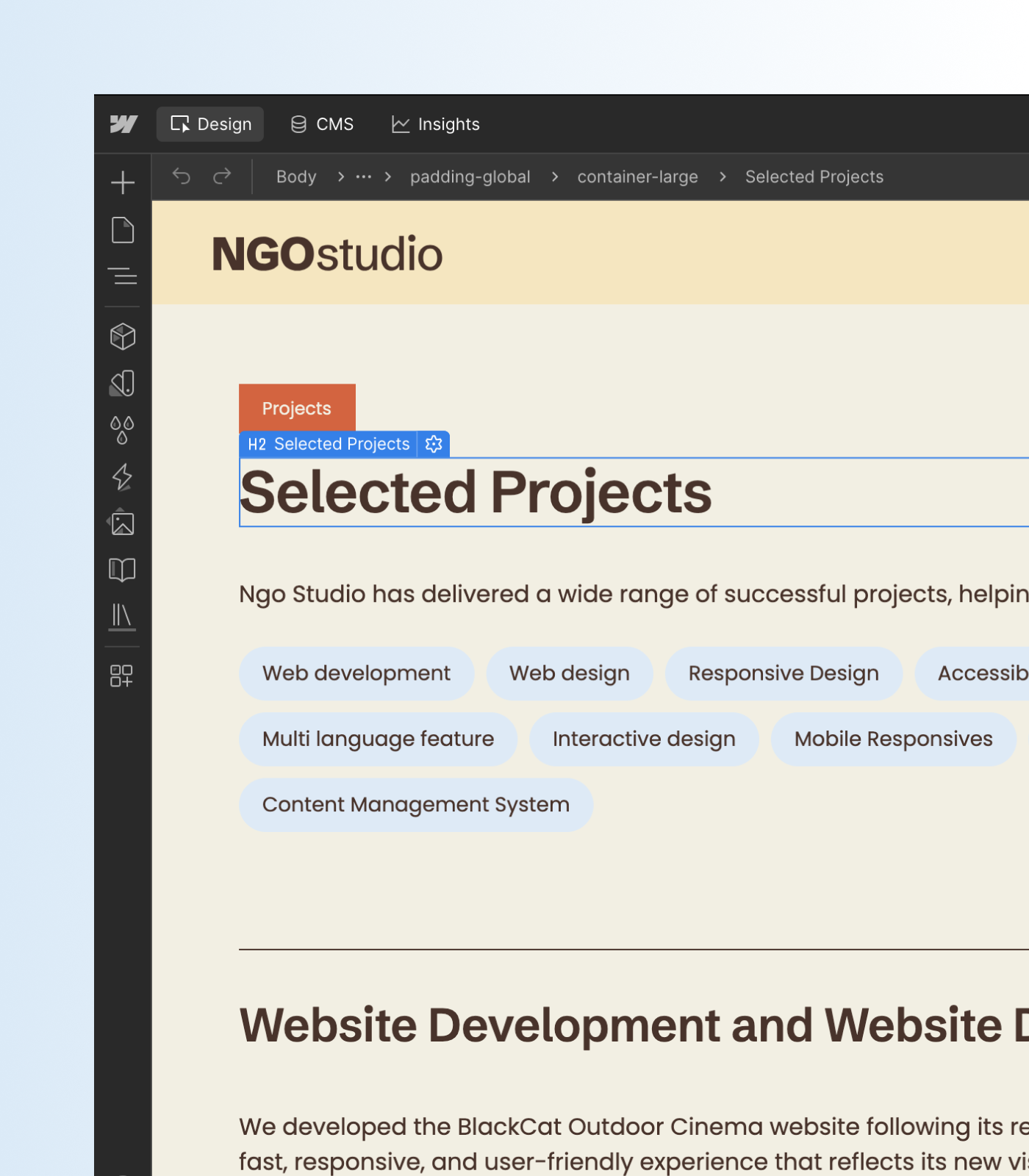Viewport: 1029px width, 1176px height.
Task: Open the Navigator panel
Action: (x=123, y=276)
